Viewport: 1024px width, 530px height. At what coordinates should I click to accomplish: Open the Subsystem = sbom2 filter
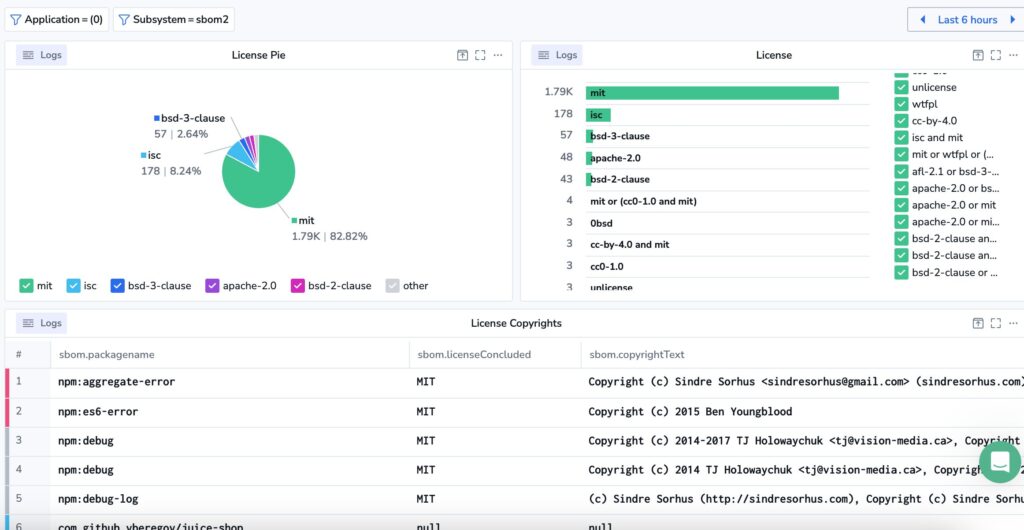[169, 20]
